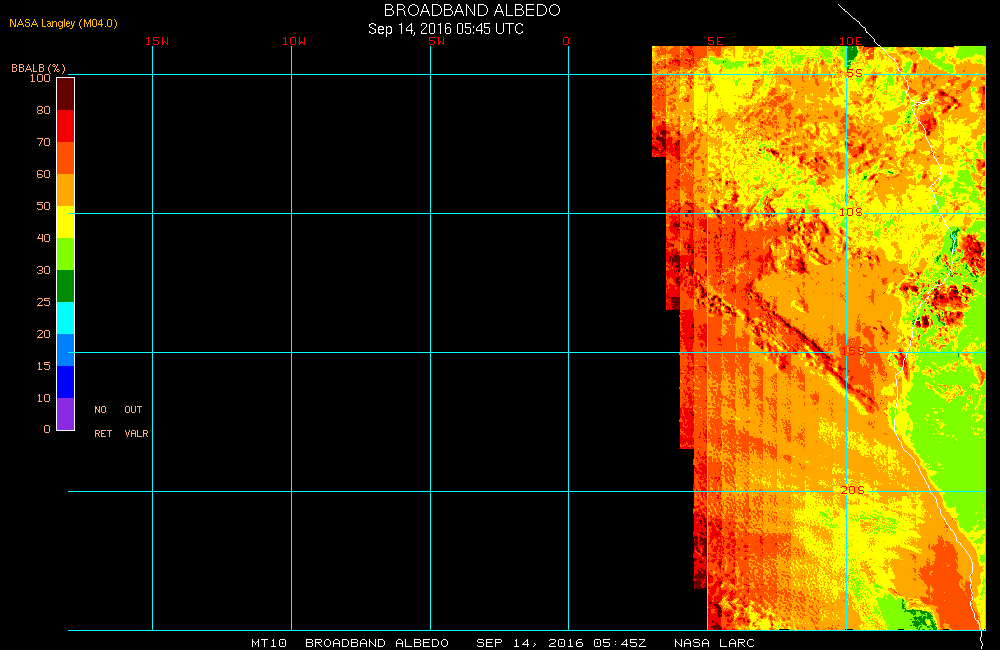The height and width of the screenshot is (650, 1000).
Task: Select the 20S latitude label on map
Action: coord(851,490)
